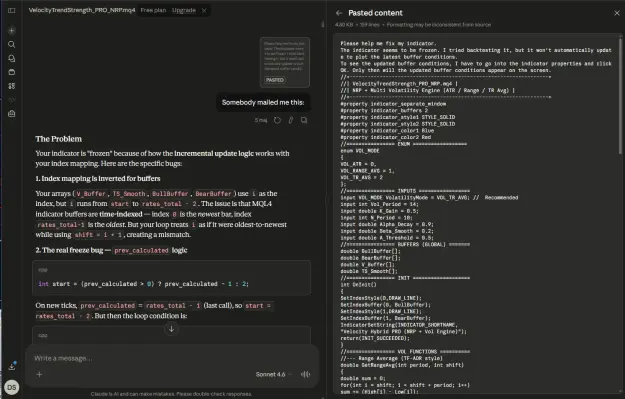Open the Sonnet 4.6 model selector
The image size is (625, 399).
coord(273,374)
